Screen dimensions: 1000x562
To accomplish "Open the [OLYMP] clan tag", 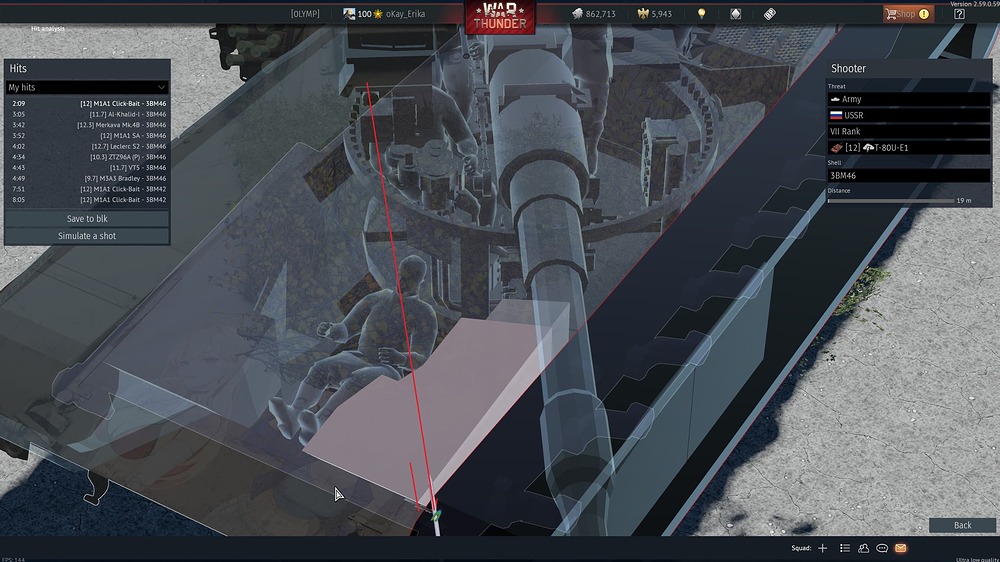I will (x=305, y=13).
